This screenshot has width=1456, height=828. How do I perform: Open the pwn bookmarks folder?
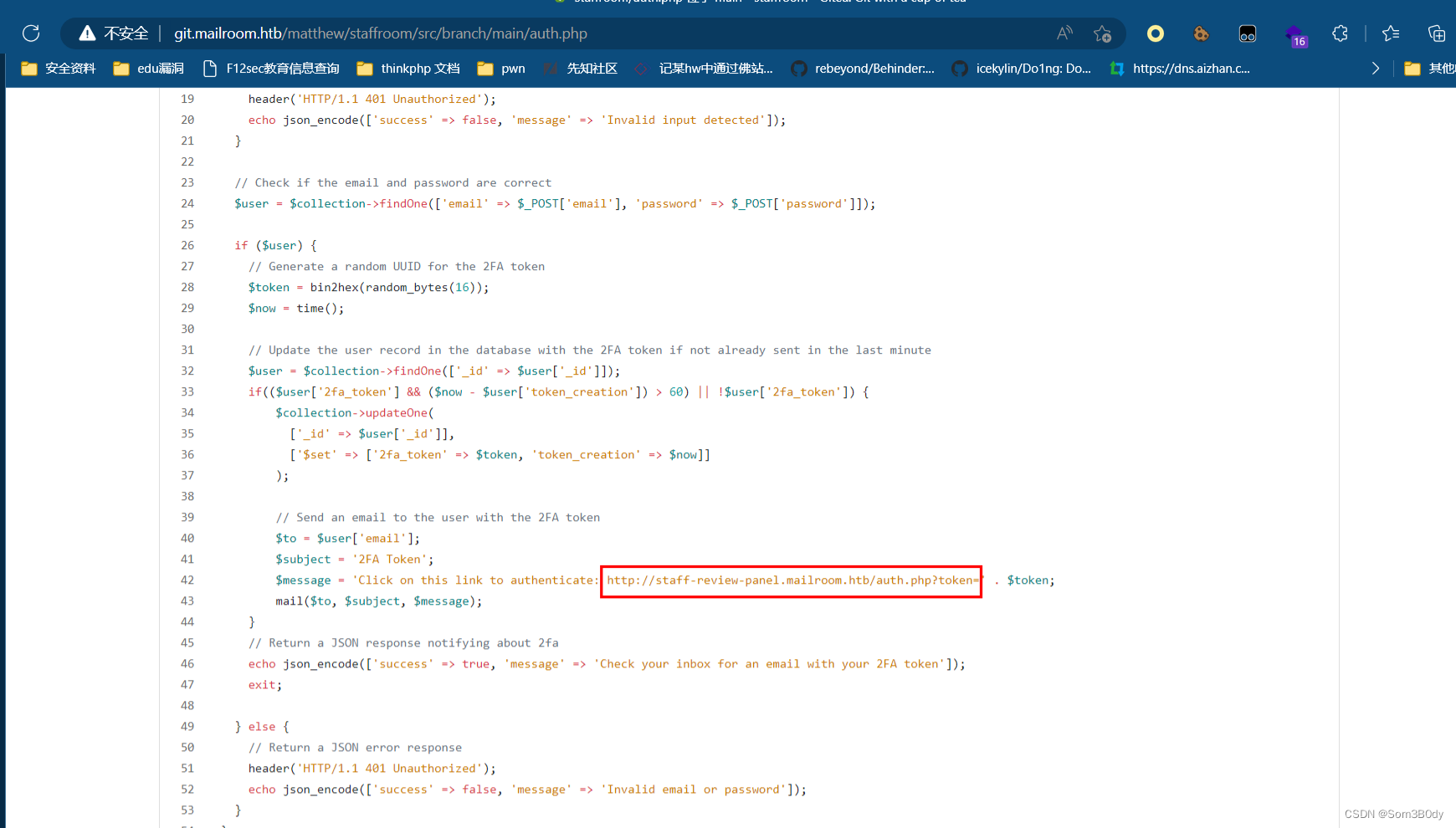tap(501, 69)
